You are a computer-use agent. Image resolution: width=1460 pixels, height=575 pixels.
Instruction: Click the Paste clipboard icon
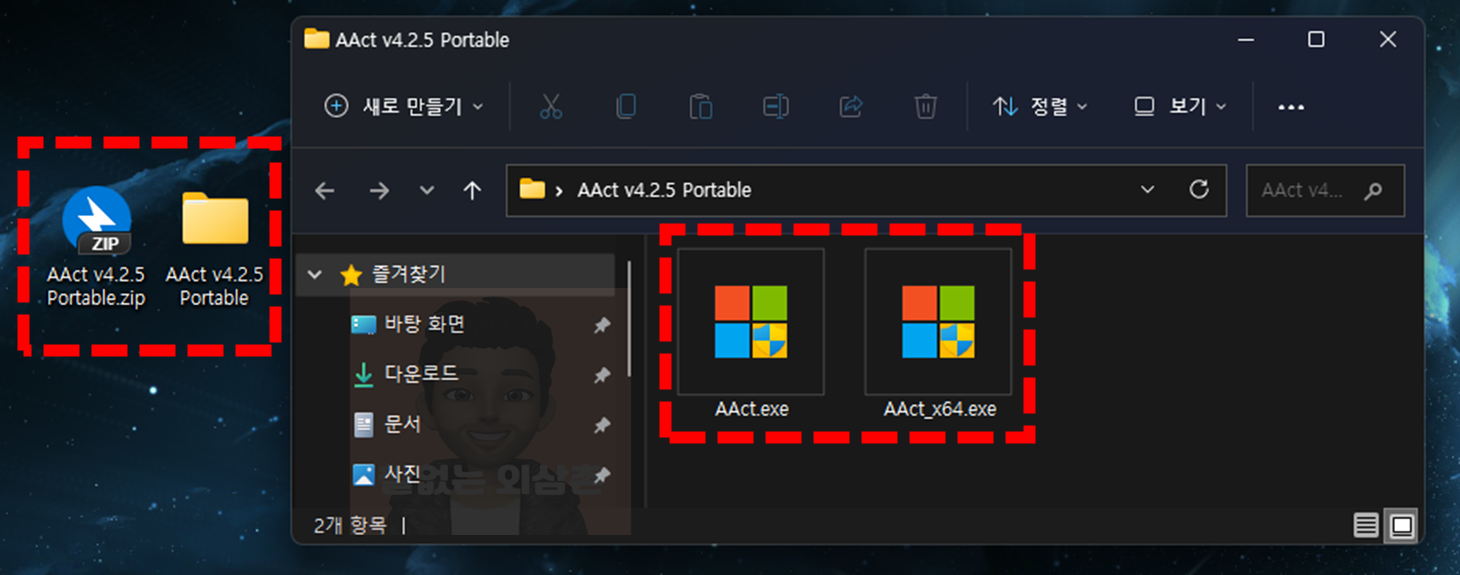click(701, 106)
